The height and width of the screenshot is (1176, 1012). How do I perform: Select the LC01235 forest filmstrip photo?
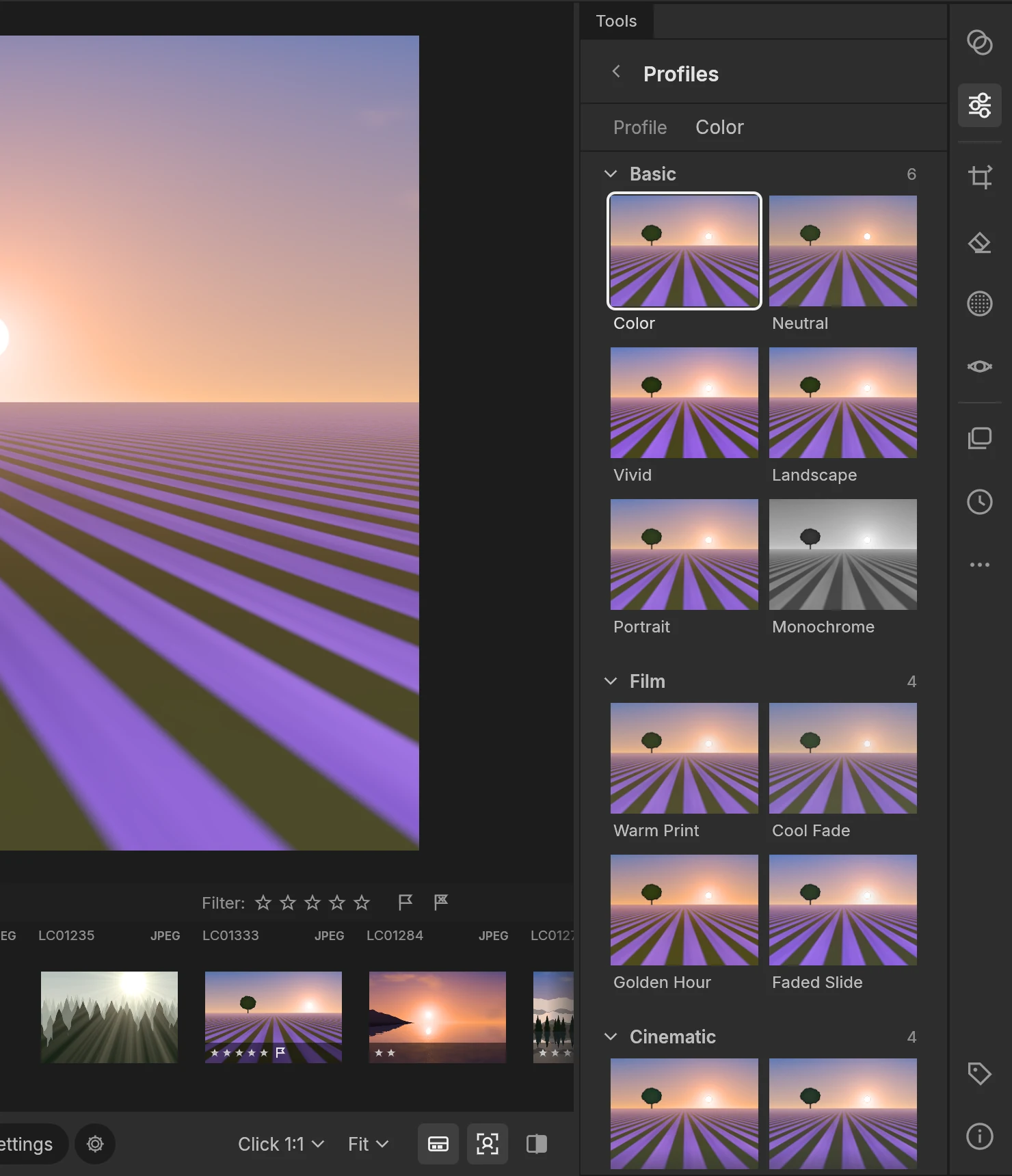[x=109, y=1017]
